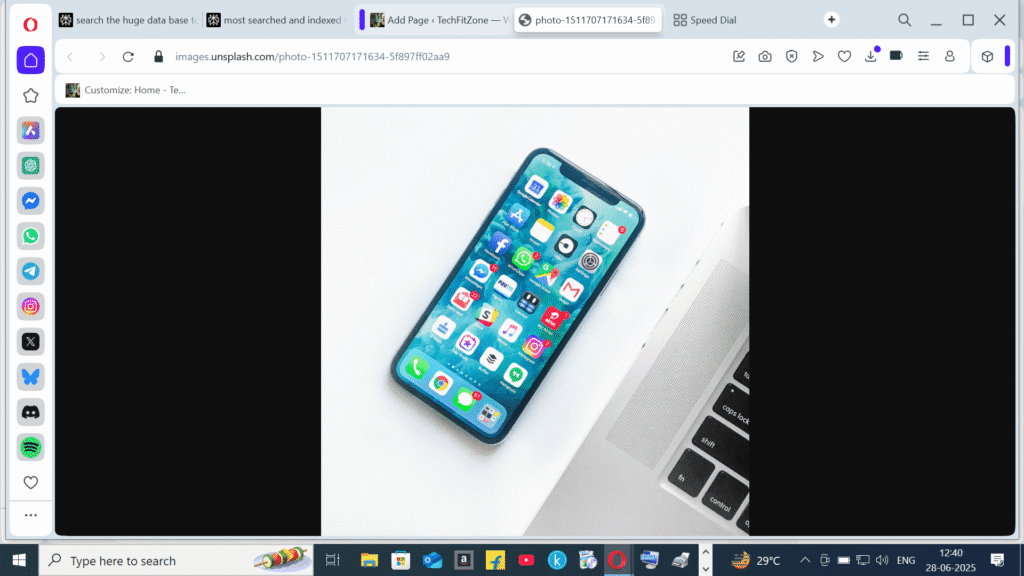Open the Downloads panel

point(871,56)
